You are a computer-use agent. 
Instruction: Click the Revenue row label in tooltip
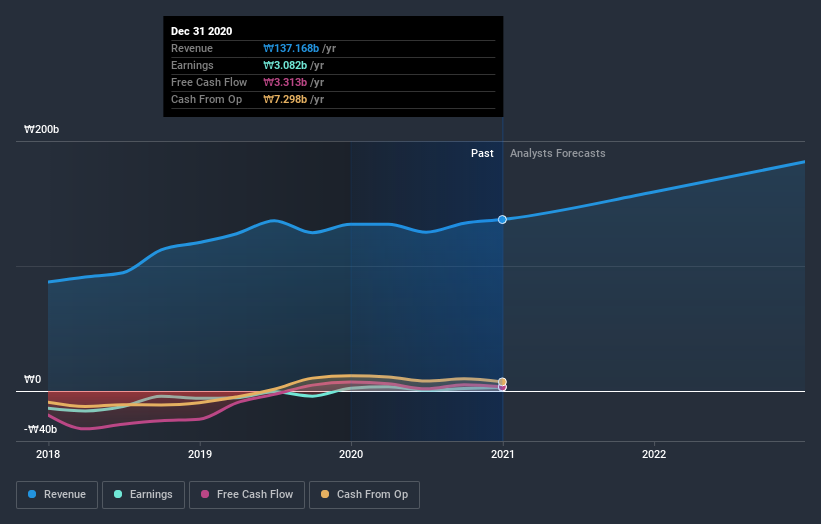192,48
